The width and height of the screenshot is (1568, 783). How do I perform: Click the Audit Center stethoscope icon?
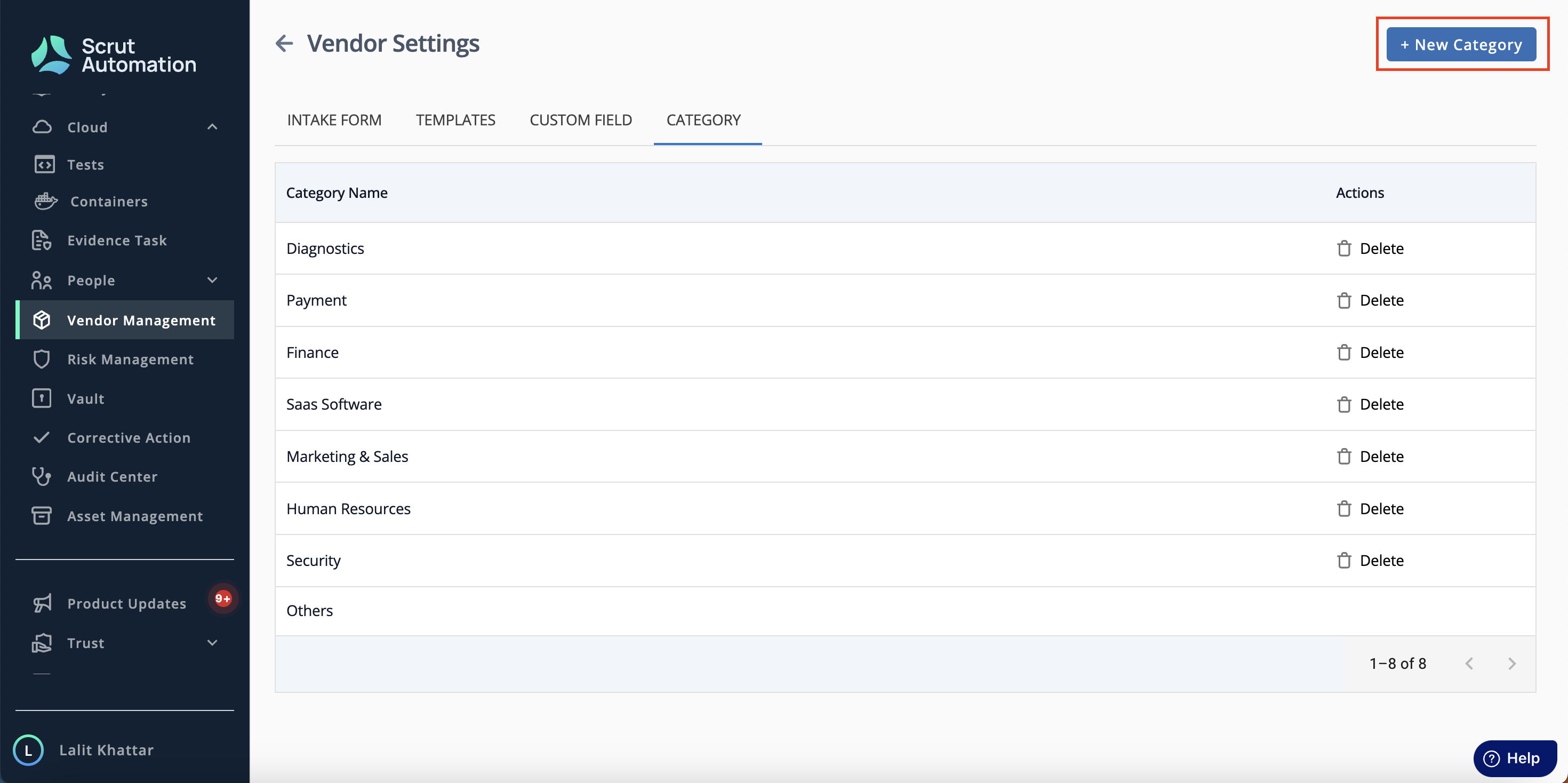coord(42,476)
